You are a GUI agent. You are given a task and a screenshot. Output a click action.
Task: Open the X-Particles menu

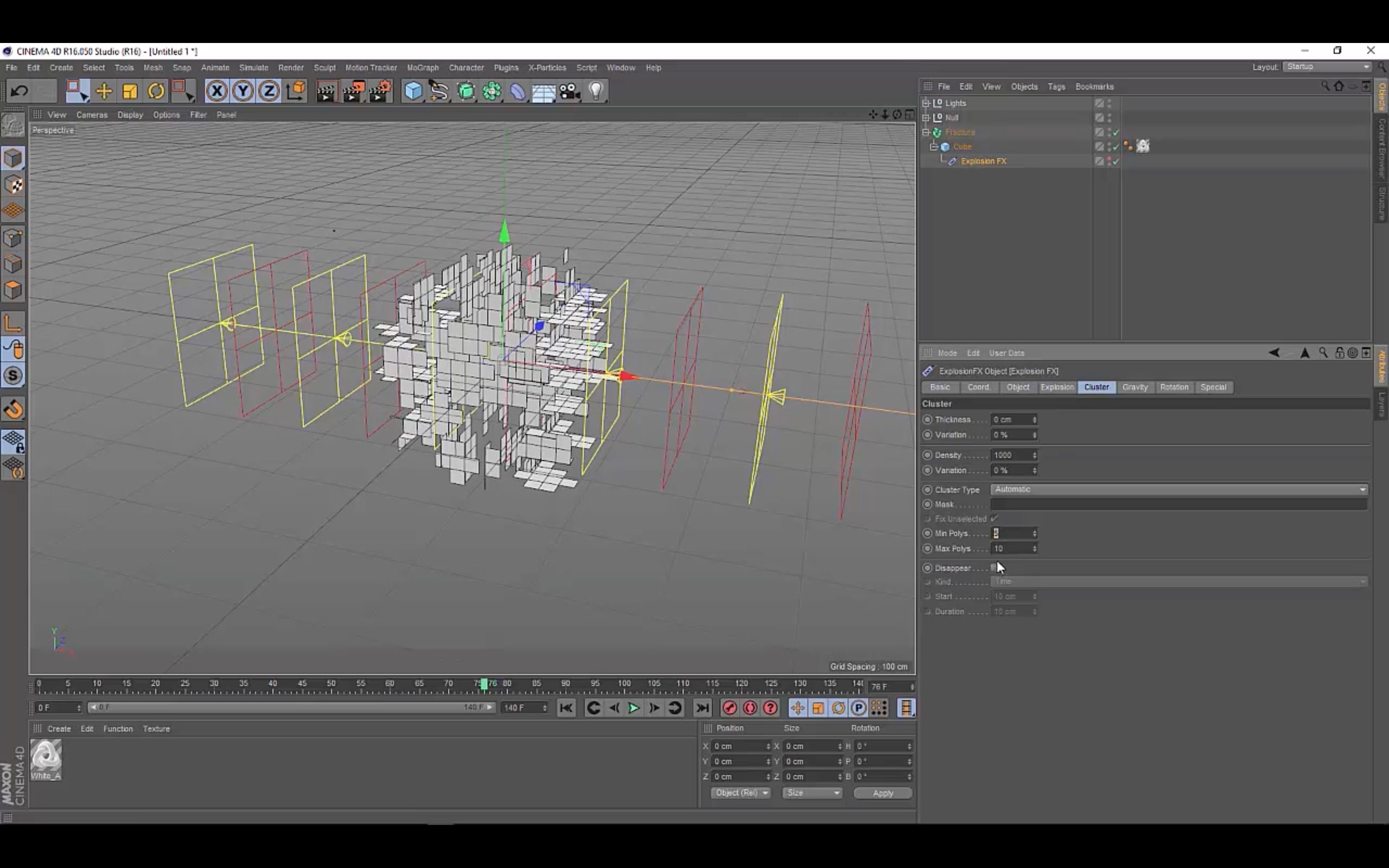coord(547,68)
